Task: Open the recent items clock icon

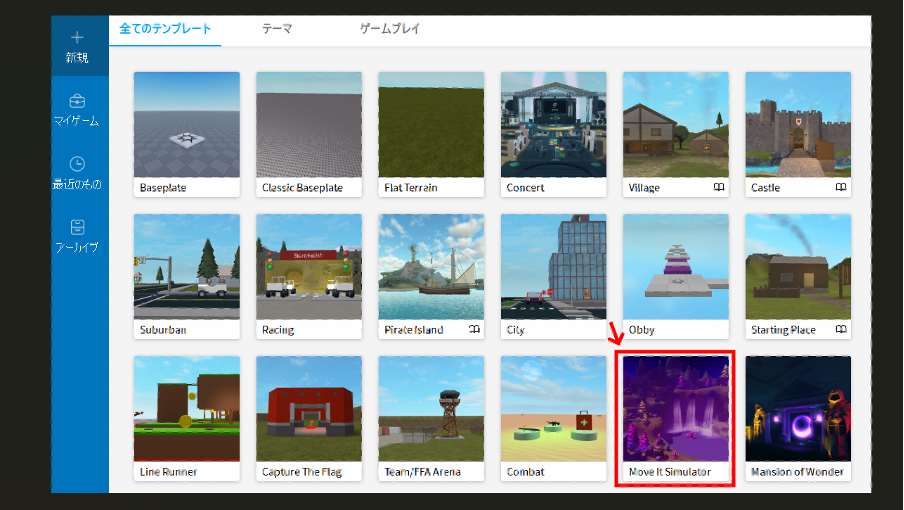Action: [78, 164]
